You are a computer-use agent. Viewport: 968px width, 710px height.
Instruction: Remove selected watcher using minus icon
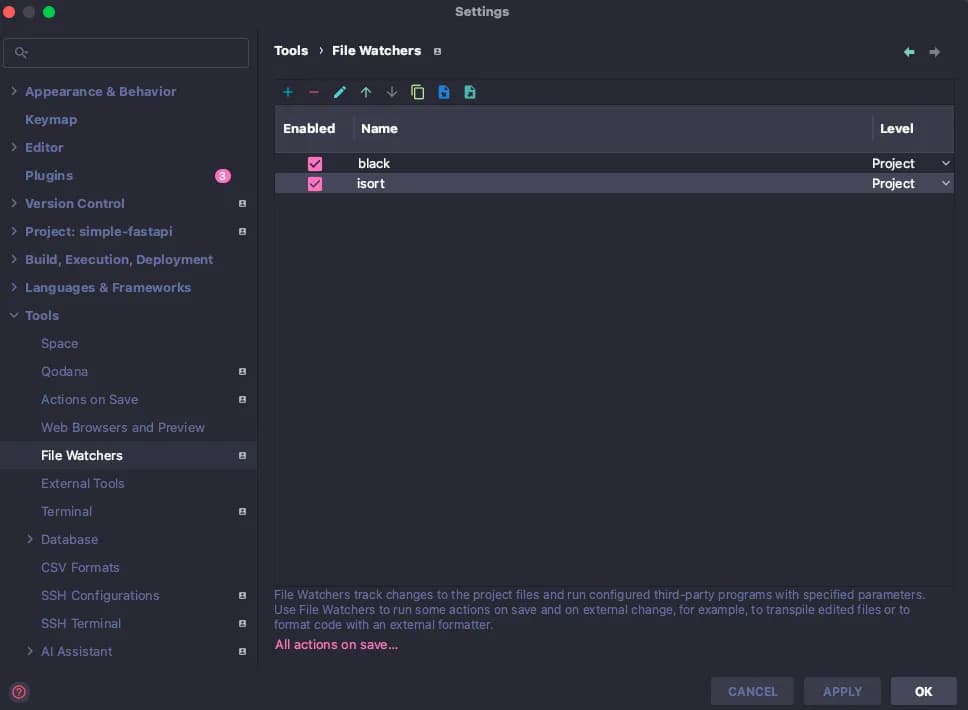point(314,93)
